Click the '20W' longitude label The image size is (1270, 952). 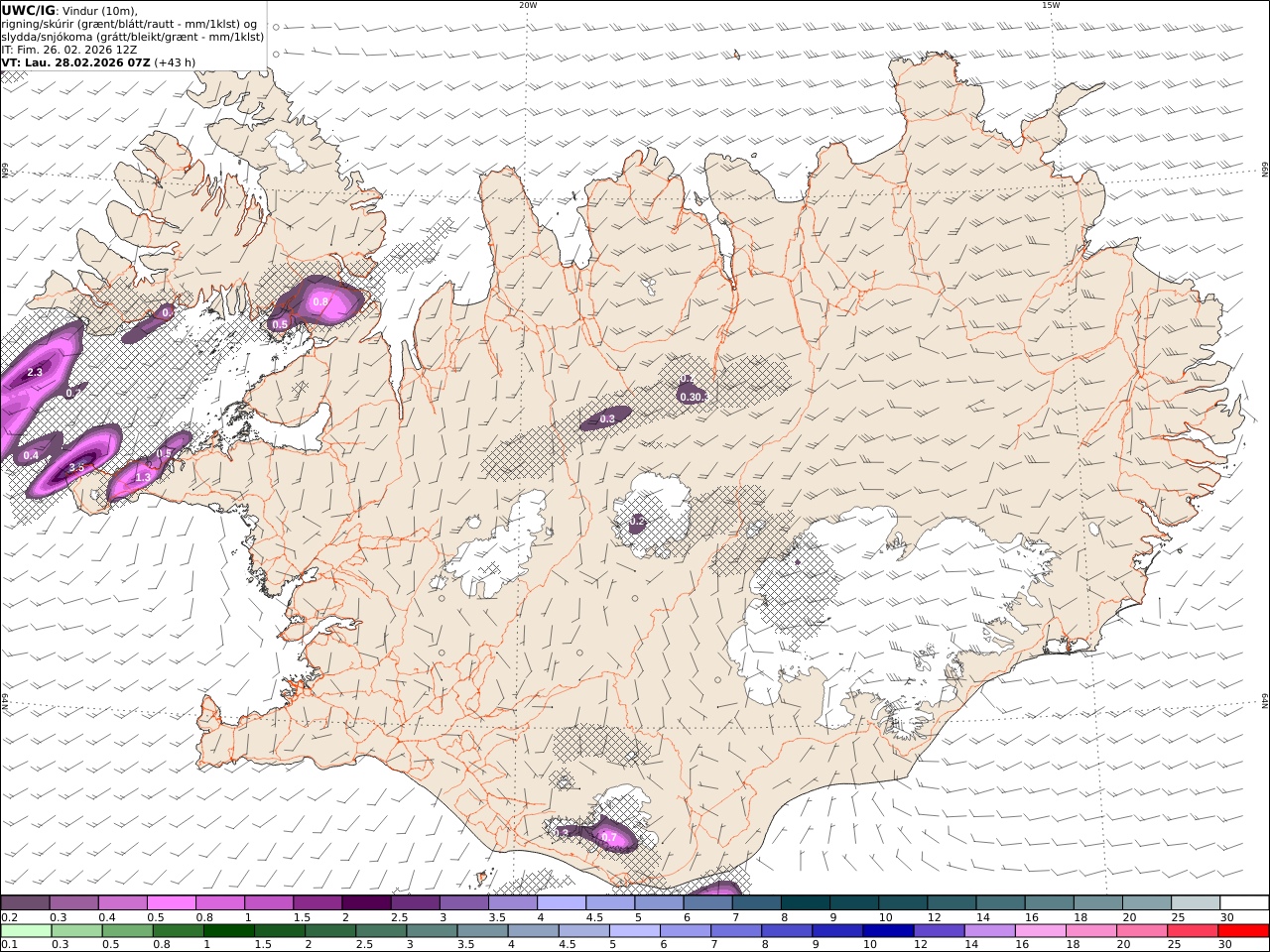coord(528,5)
